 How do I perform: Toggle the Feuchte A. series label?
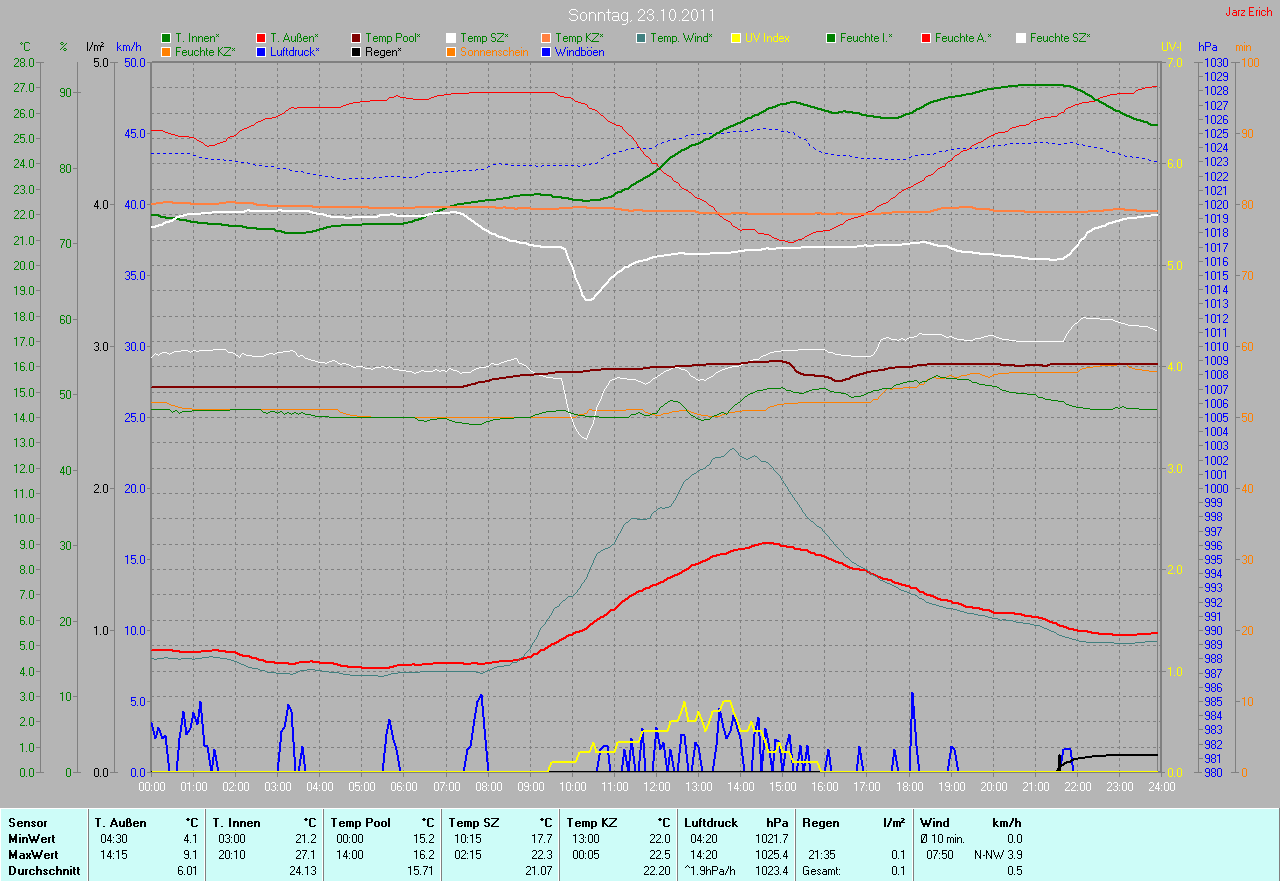(963, 38)
